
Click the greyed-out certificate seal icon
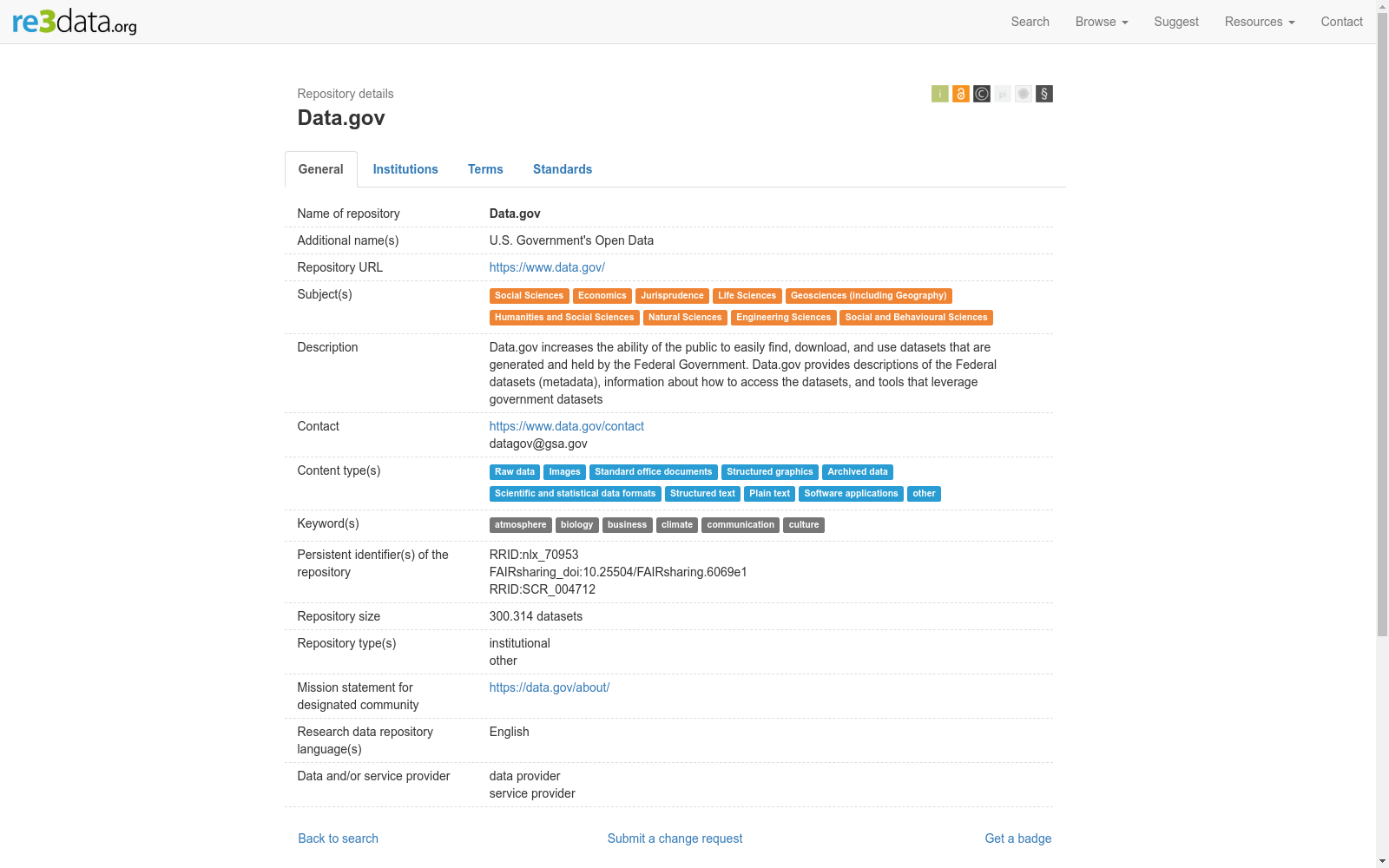tap(1024, 94)
